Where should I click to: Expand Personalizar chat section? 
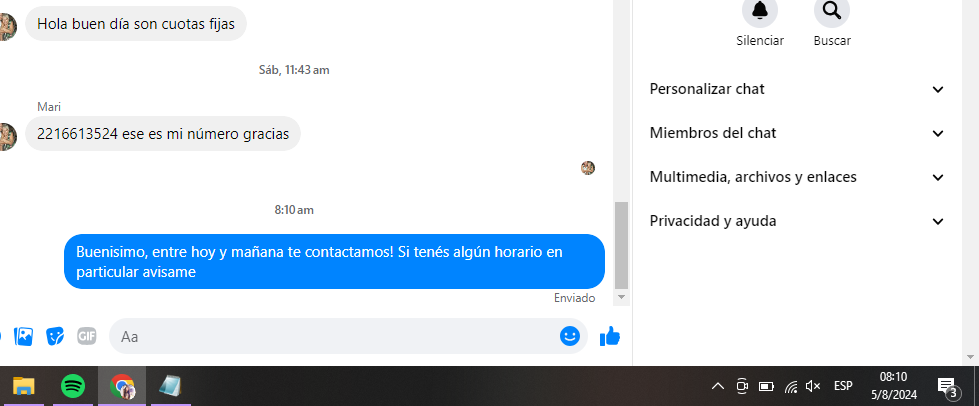[x=797, y=89]
